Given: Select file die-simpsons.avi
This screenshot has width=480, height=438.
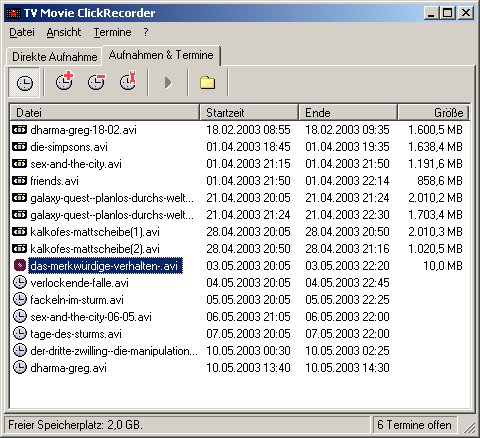Looking at the screenshot, I should [x=69, y=147].
